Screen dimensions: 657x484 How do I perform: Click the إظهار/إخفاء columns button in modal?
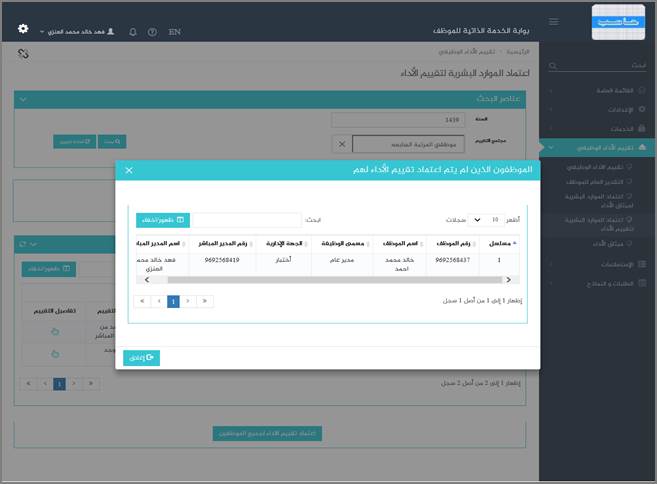click(162, 220)
